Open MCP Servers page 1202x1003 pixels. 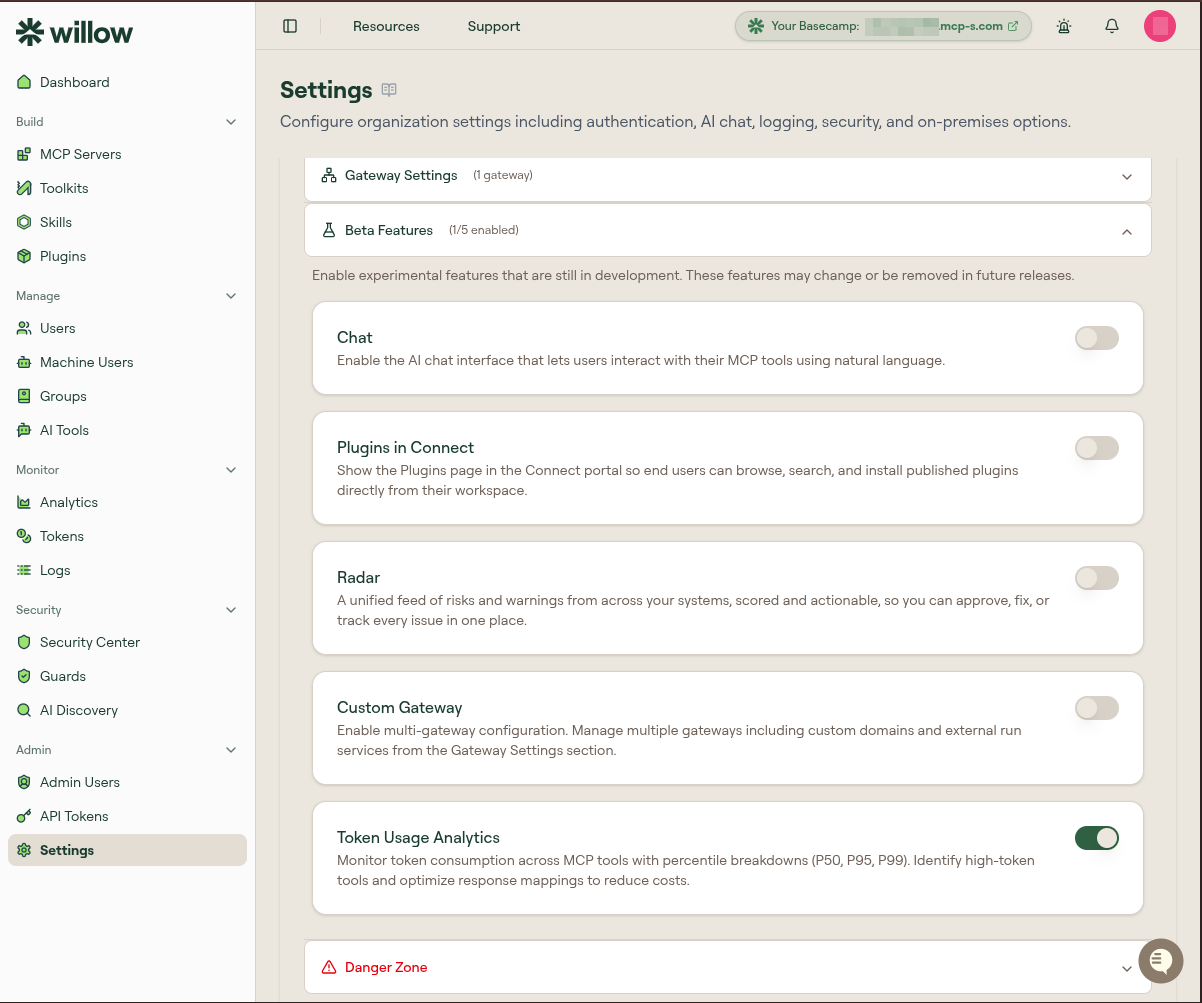pyautogui.click(x=127, y=154)
